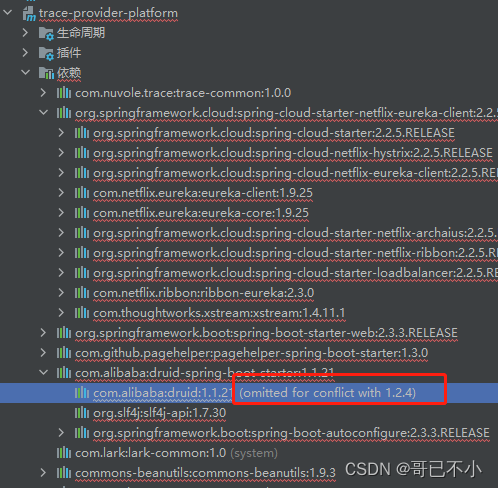Click library icon beside xstream:1.4.11.1
This screenshot has width=498, height=488.
pyautogui.click(x=82, y=313)
